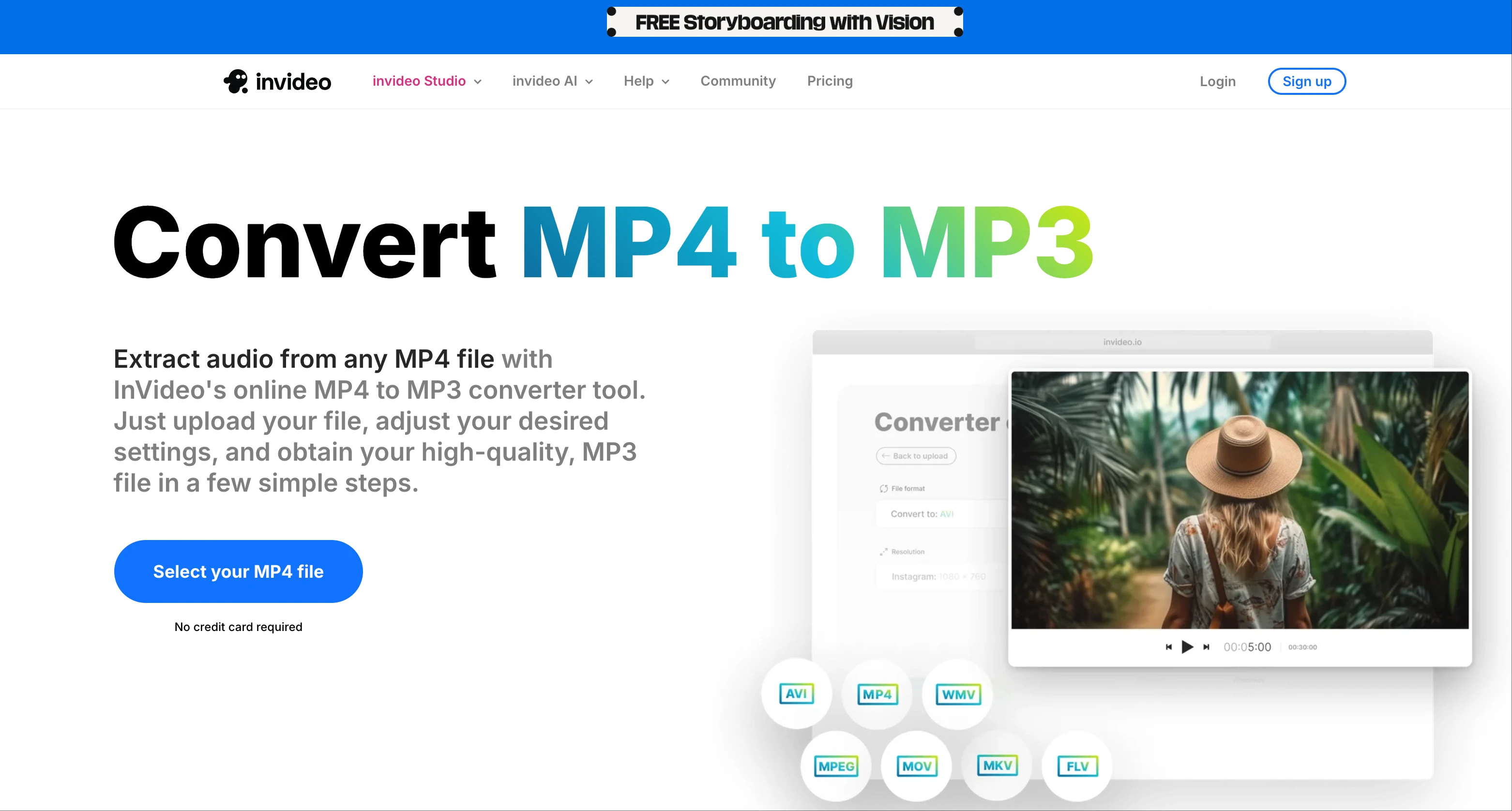This screenshot has height=811, width=1512.
Task: Open the FREE Storyboarding with Vision banner
Action: coord(784,22)
